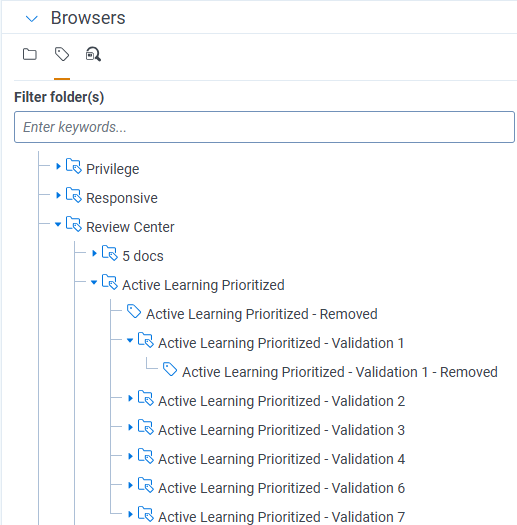Expand the Validation 2 folder arrow

131,398
